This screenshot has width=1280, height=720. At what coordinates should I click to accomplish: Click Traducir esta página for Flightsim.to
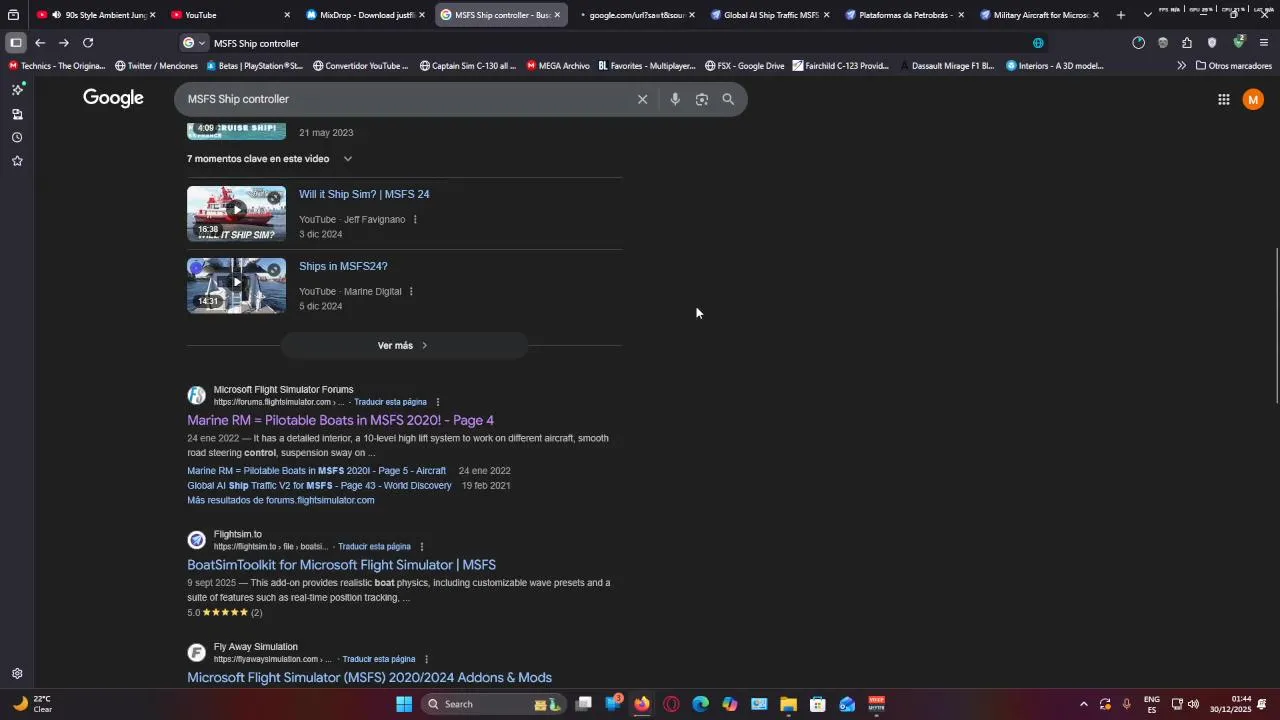(374, 547)
